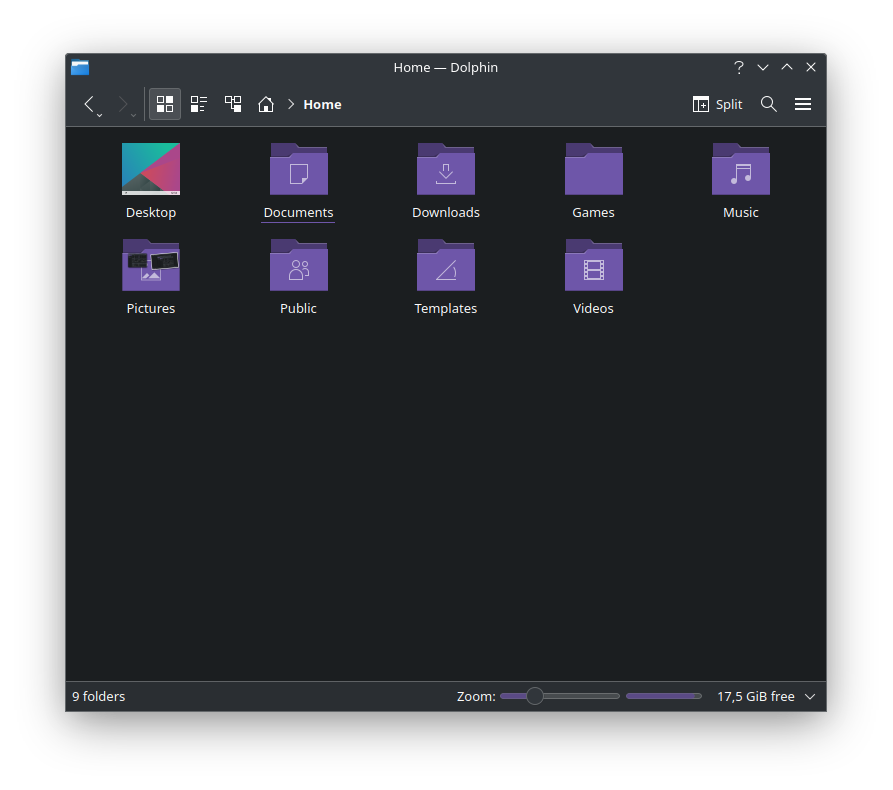
Task: Click the 9 folders status text
Action: (99, 697)
